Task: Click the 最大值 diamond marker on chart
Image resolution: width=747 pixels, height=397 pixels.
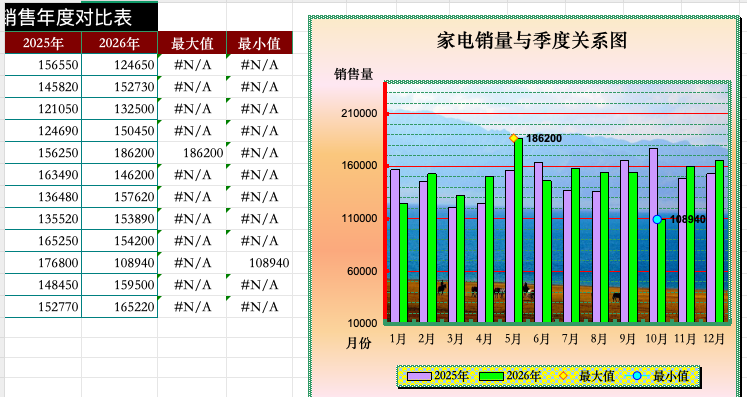Action: 514,138
